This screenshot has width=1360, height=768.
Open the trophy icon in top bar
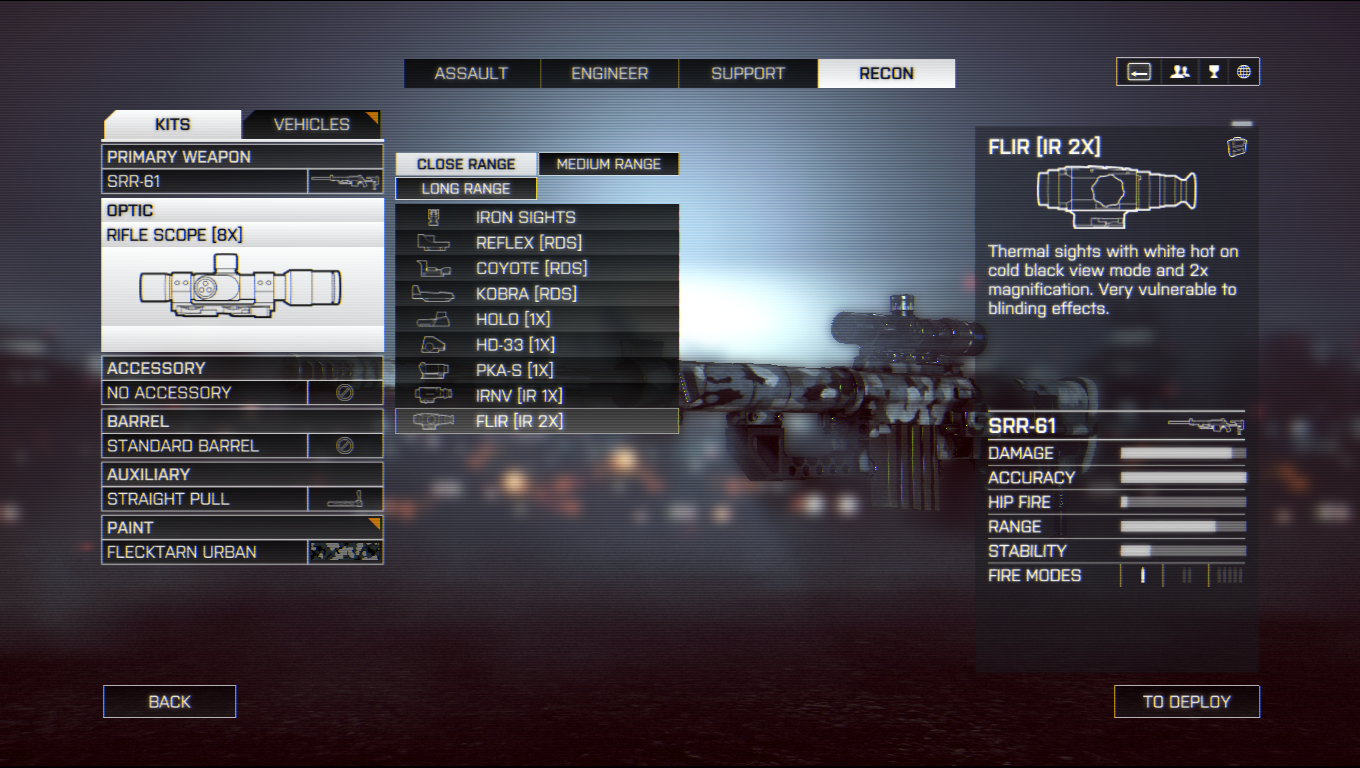pyautogui.click(x=1213, y=72)
